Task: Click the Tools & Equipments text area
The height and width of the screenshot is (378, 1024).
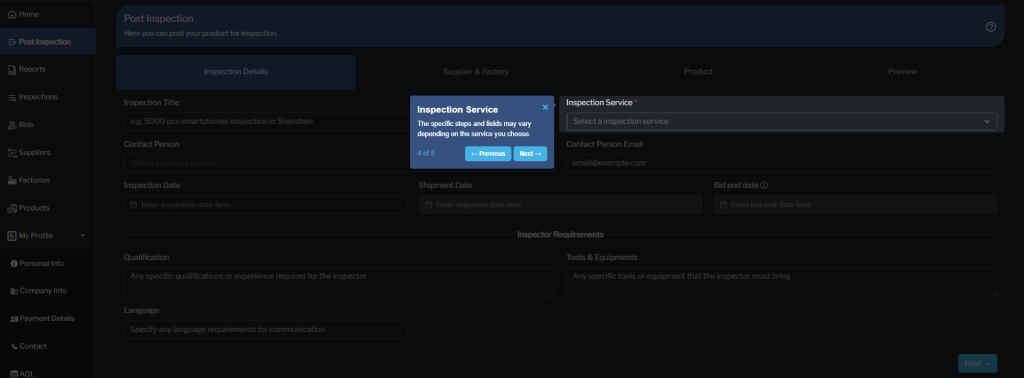Action: tap(782, 283)
